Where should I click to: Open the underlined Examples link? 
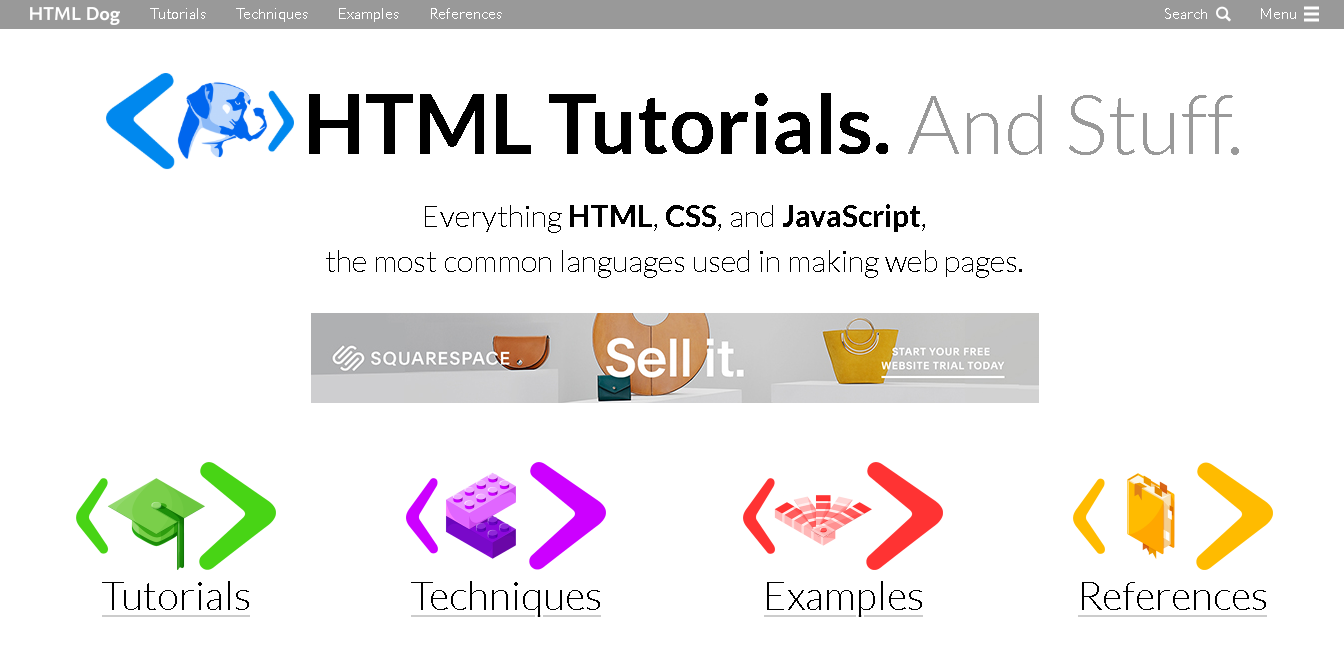click(x=842, y=597)
